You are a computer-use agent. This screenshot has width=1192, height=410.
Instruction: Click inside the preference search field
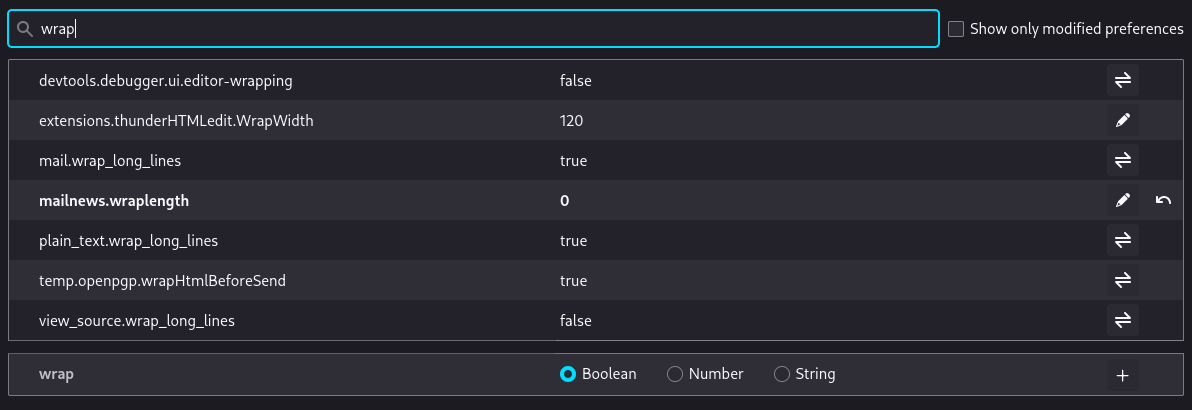pyautogui.click(x=474, y=29)
